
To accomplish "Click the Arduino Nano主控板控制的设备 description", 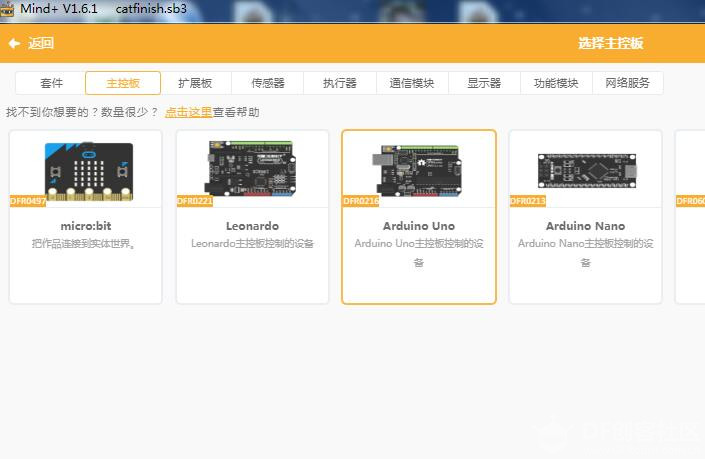I will coord(585,253).
